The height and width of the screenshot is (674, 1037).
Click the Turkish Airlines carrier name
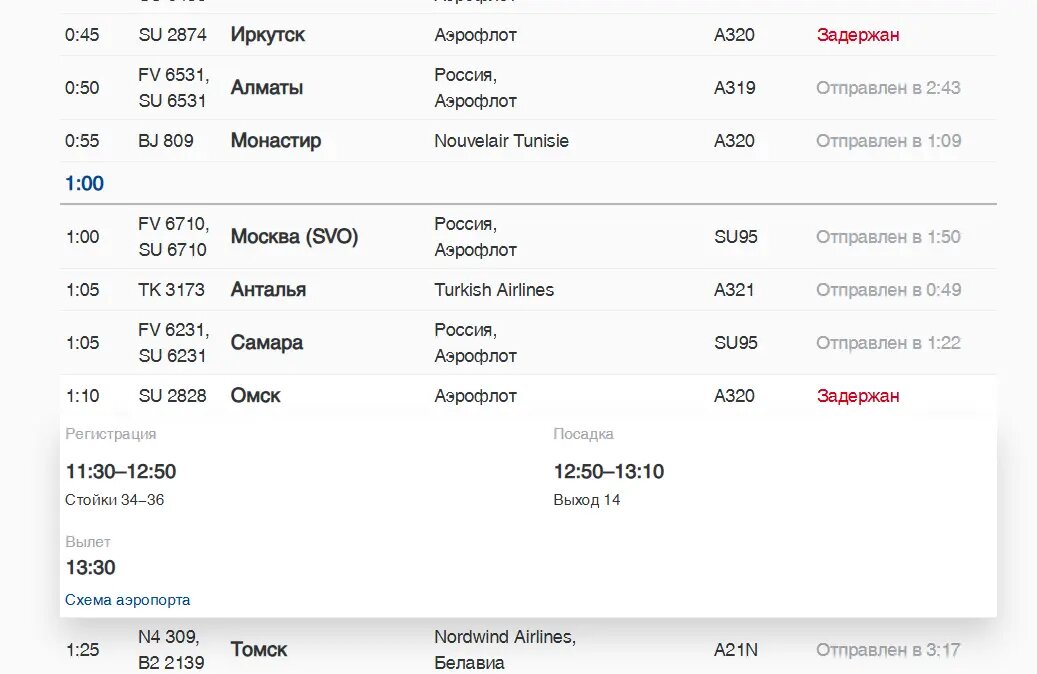tap(494, 290)
